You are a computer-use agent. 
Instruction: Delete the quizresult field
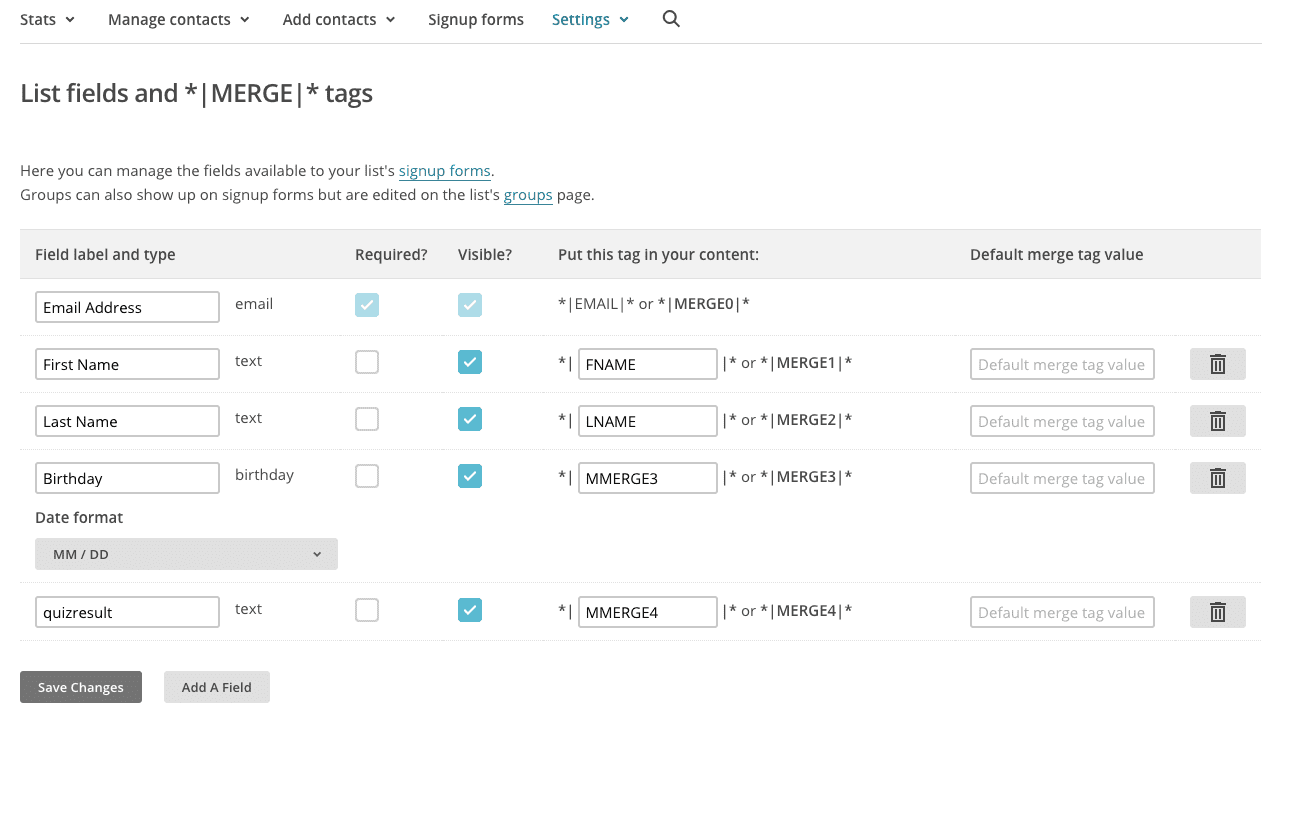(1217, 612)
